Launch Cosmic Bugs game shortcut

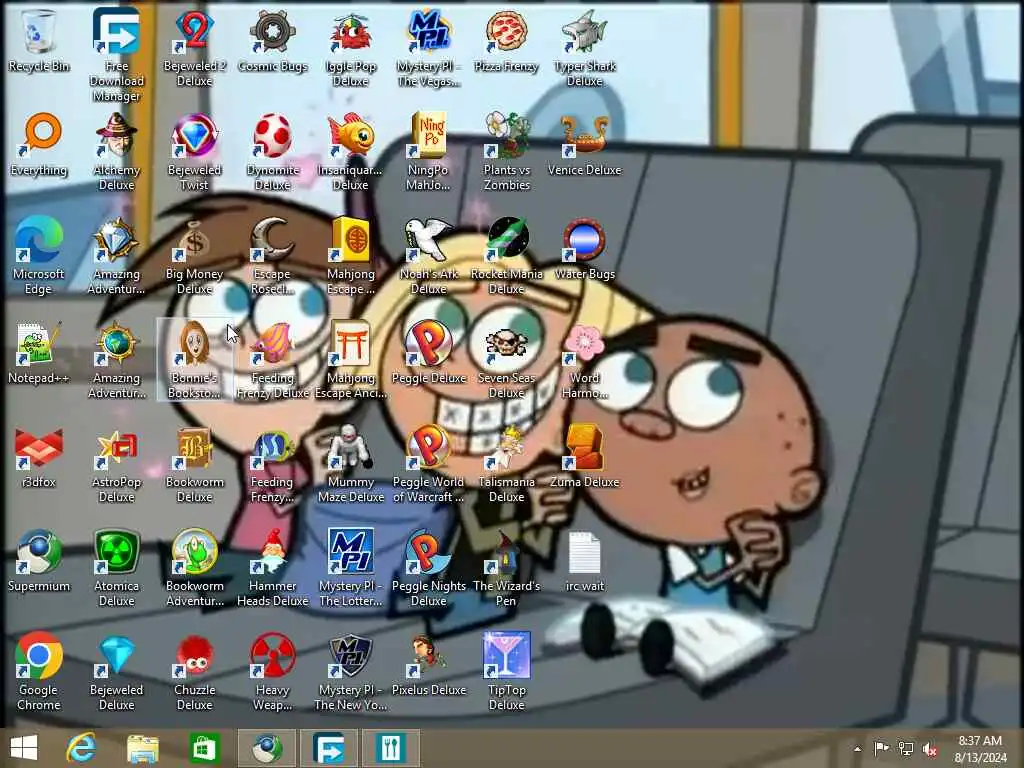[x=272, y=40]
